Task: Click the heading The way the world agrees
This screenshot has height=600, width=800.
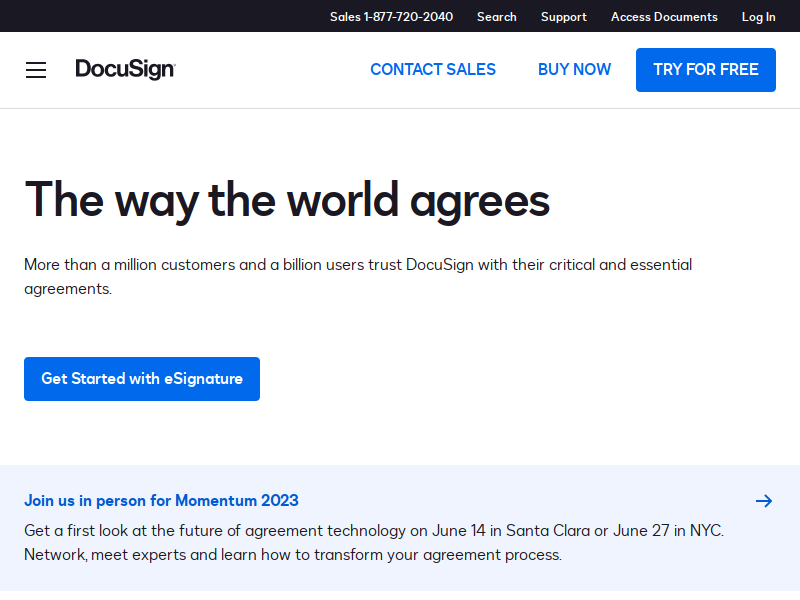Action: 287,201
